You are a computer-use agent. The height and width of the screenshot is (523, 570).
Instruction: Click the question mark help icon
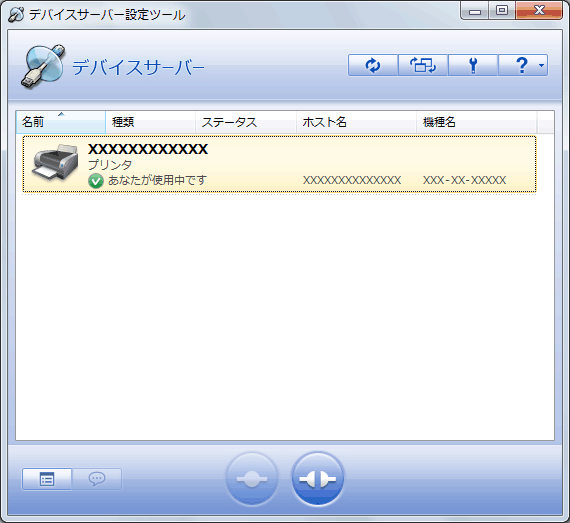point(522,65)
